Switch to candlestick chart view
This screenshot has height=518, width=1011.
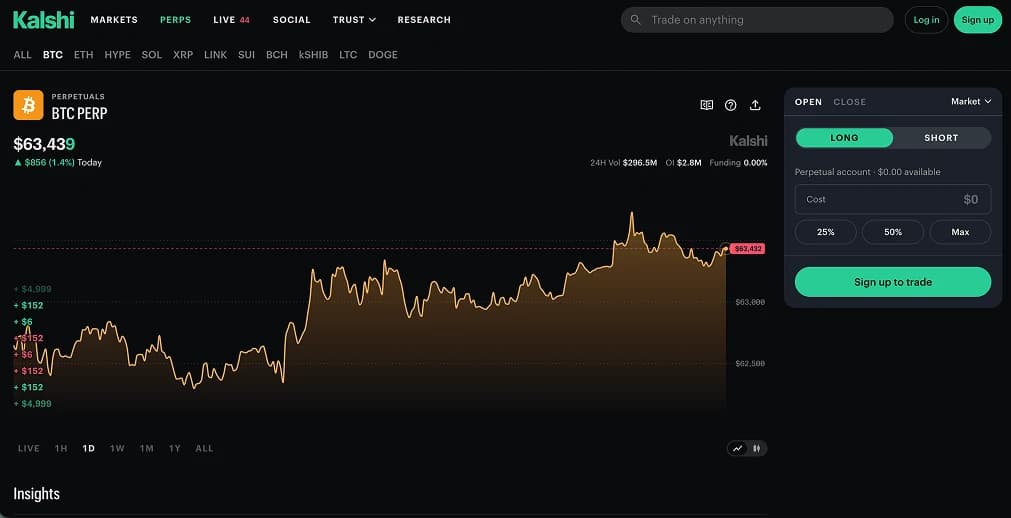757,448
